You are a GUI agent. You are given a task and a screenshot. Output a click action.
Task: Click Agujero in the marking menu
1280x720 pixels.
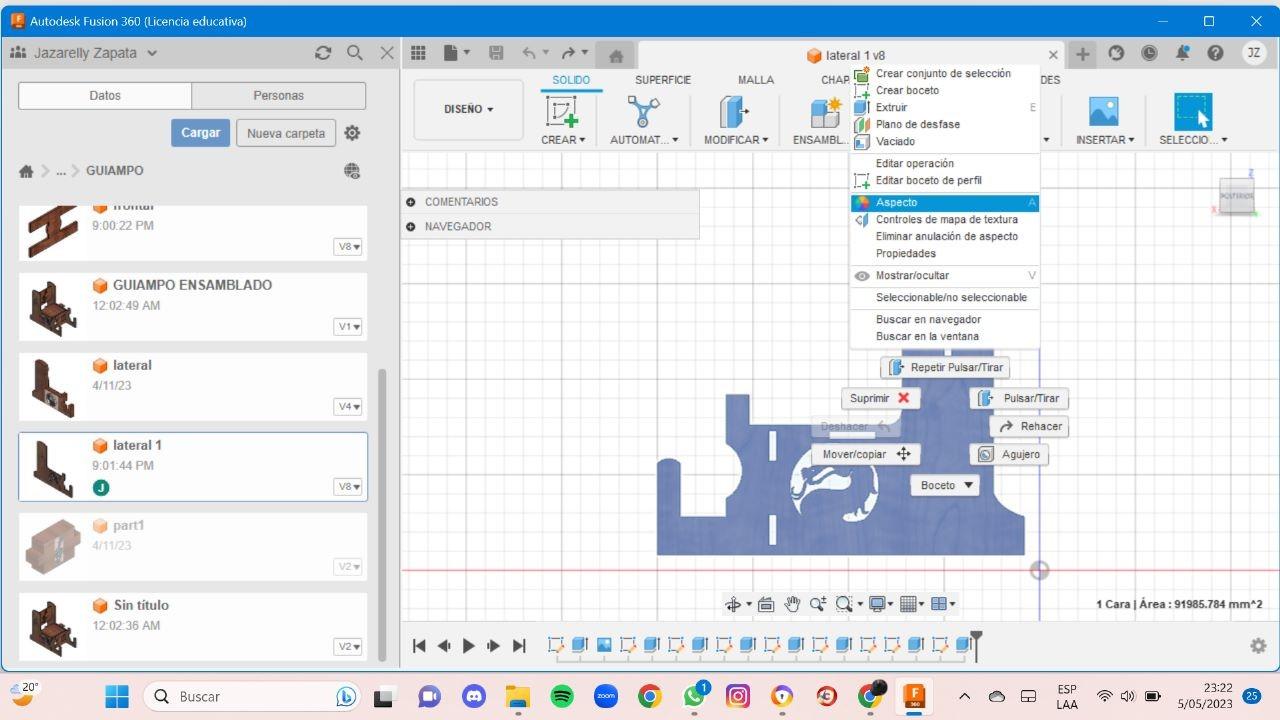[x=1009, y=454]
